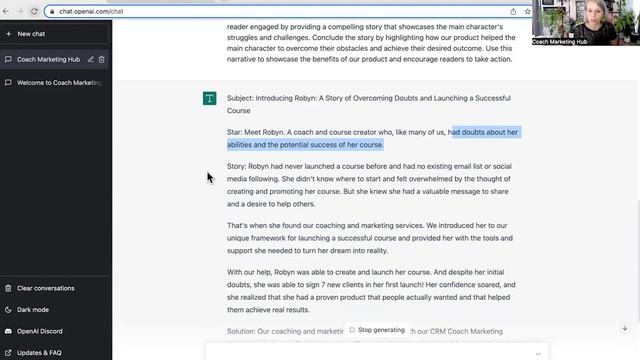Image resolution: width=640 pixels, height=360 pixels.
Task: Click the paragraph starting 'That's when she found'
Action: click(x=370, y=238)
